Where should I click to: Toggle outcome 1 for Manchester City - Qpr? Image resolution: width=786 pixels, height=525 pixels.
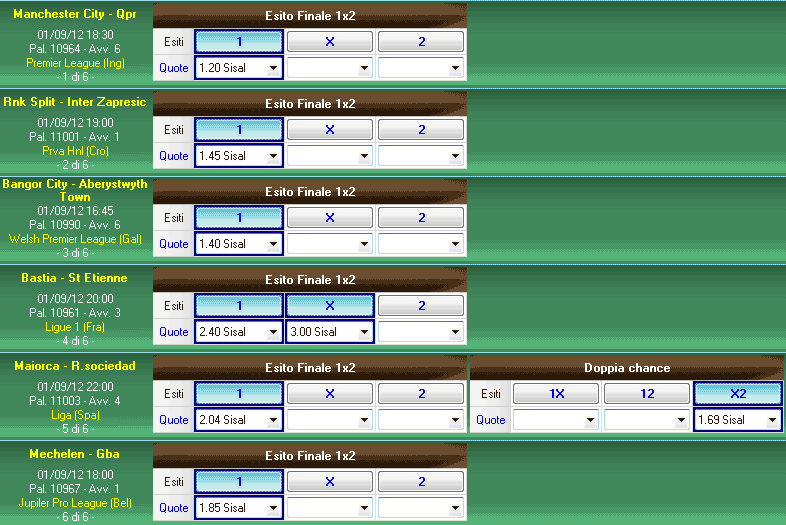click(238, 42)
